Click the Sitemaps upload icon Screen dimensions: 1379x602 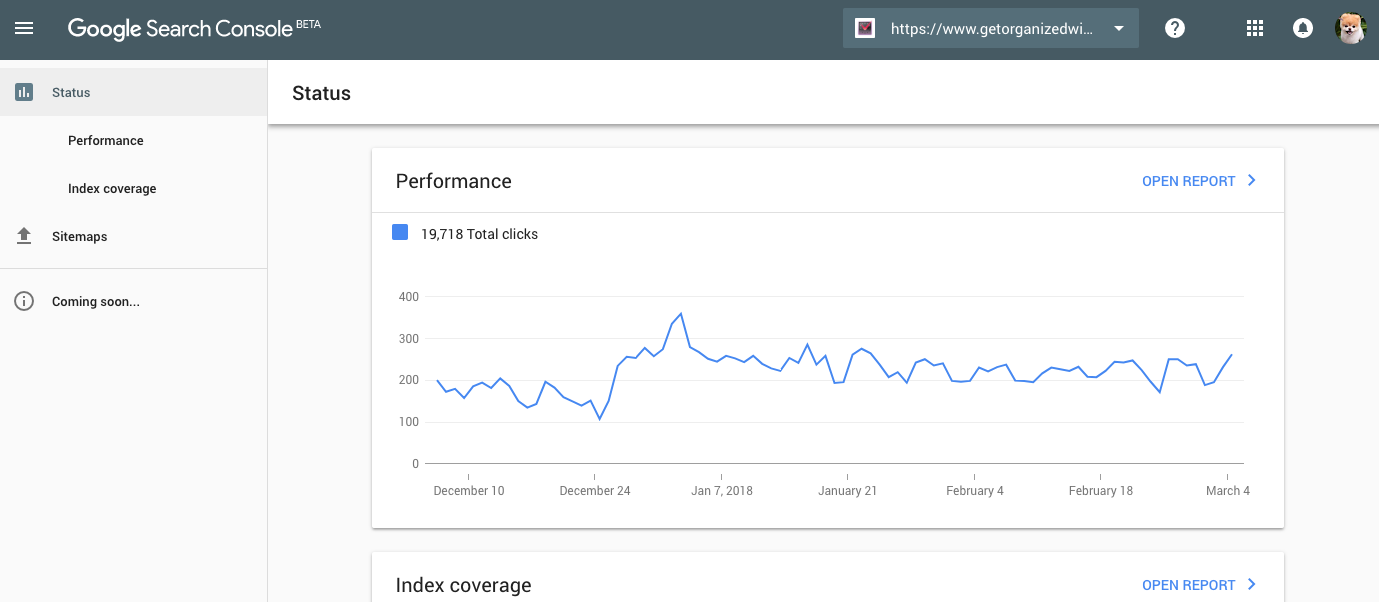[24, 236]
